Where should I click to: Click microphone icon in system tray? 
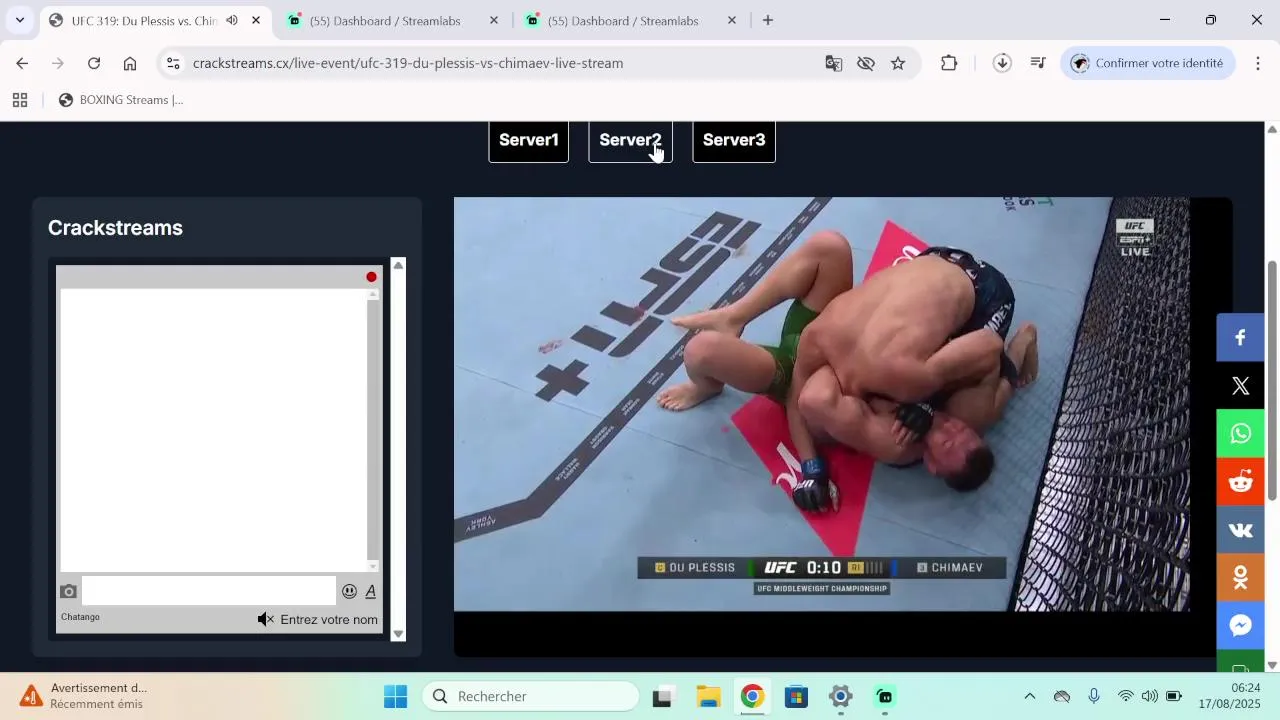[1094, 697]
